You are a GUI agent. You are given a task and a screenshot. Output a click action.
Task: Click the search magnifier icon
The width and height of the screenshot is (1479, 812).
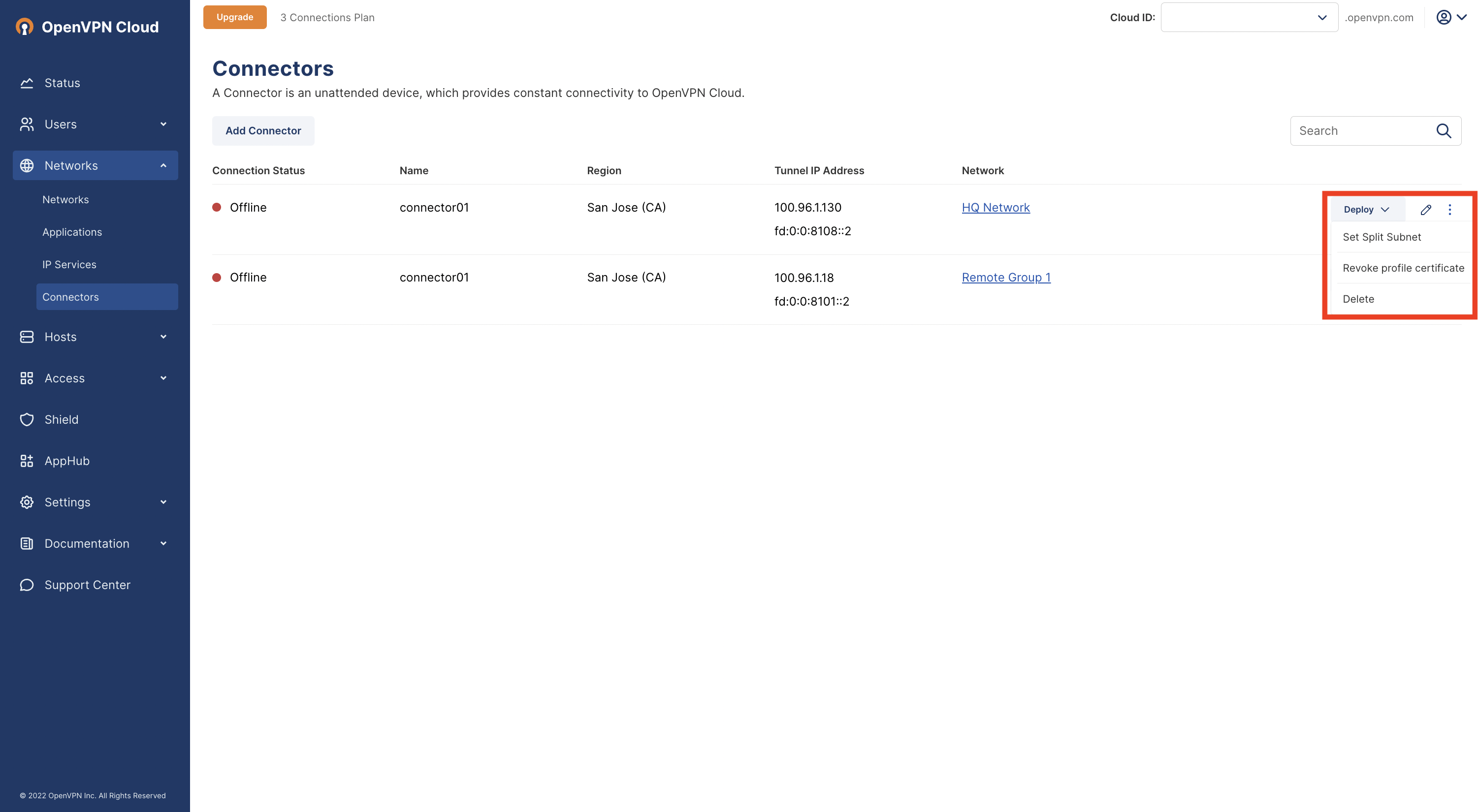(x=1444, y=131)
